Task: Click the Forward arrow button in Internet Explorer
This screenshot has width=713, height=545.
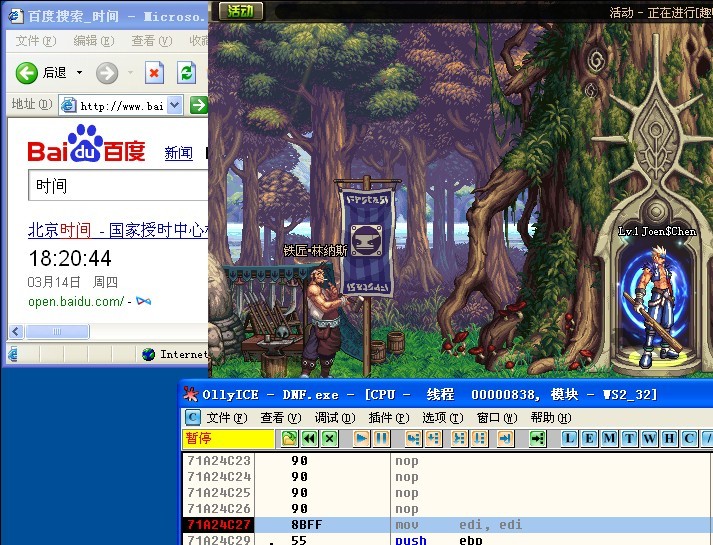Action: tap(107, 73)
